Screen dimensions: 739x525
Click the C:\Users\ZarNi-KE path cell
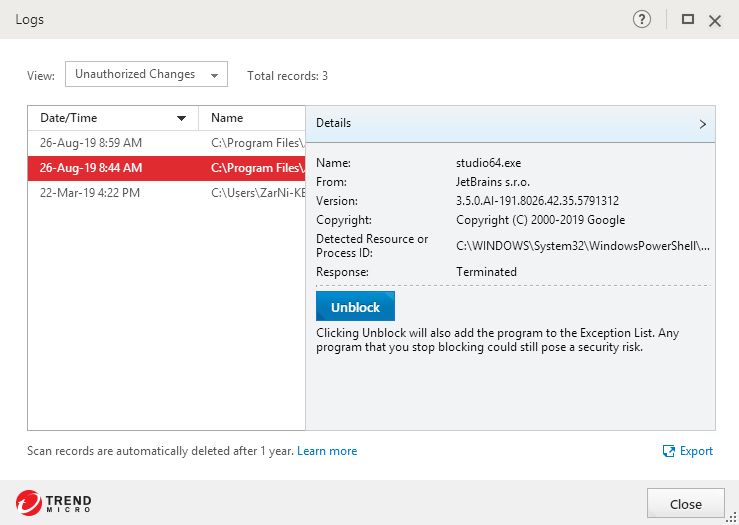pyautogui.click(x=258, y=193)
